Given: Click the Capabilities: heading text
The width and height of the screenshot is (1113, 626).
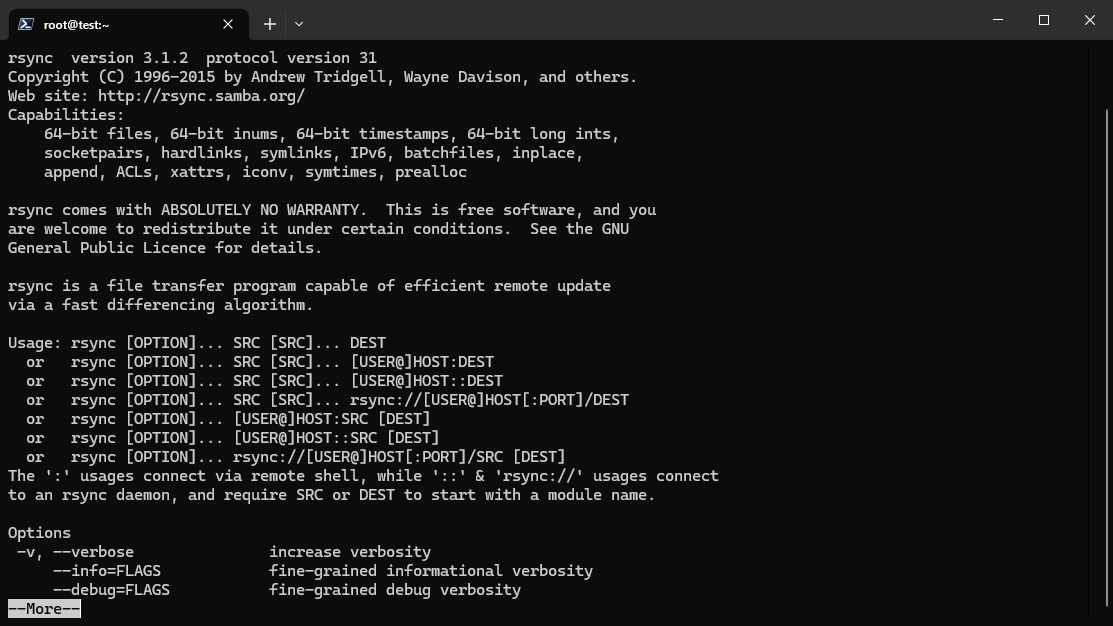Looking at the screenshot, I should [x=66, y=115].
